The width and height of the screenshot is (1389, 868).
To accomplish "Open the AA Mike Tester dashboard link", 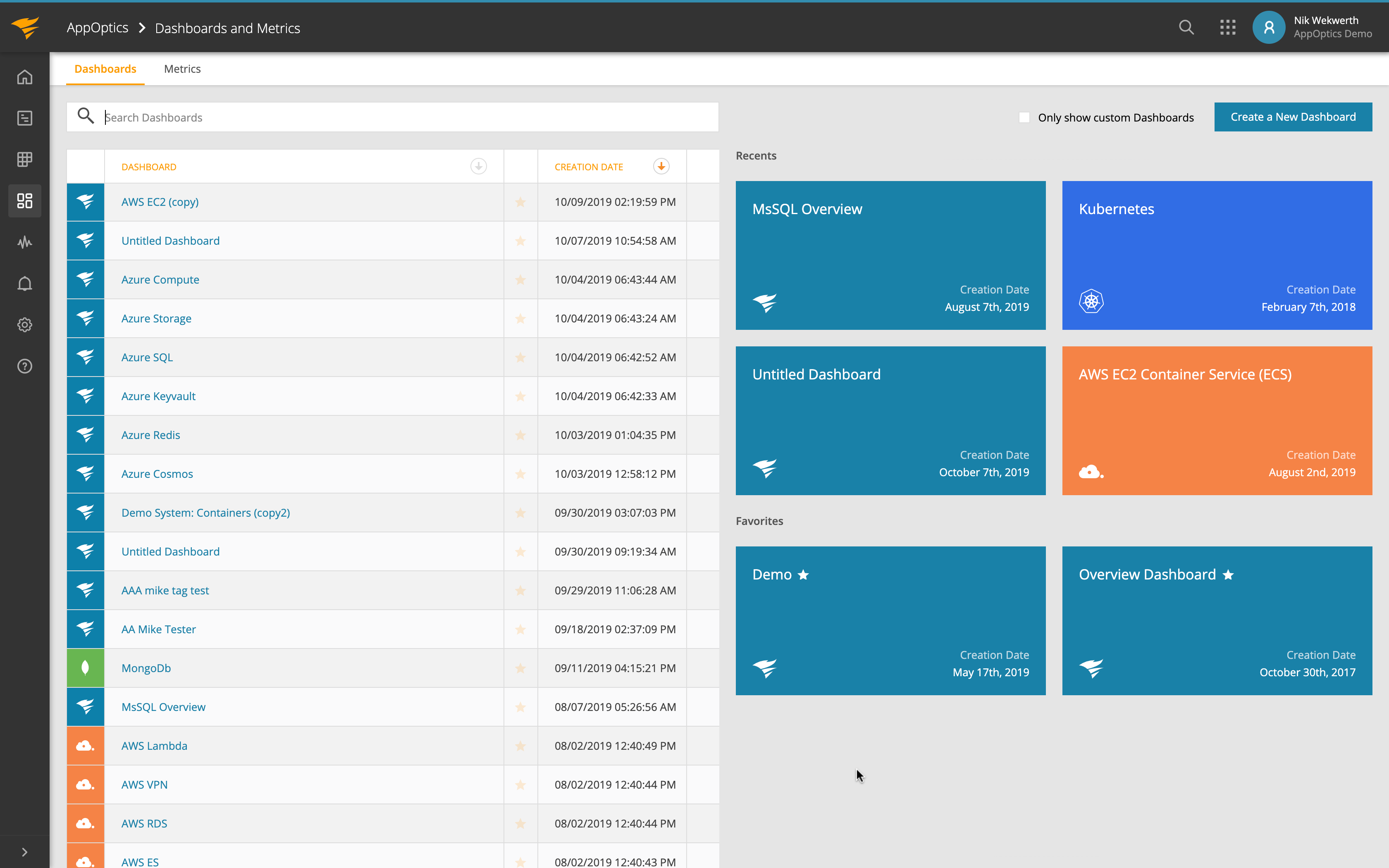I will 158,629.
